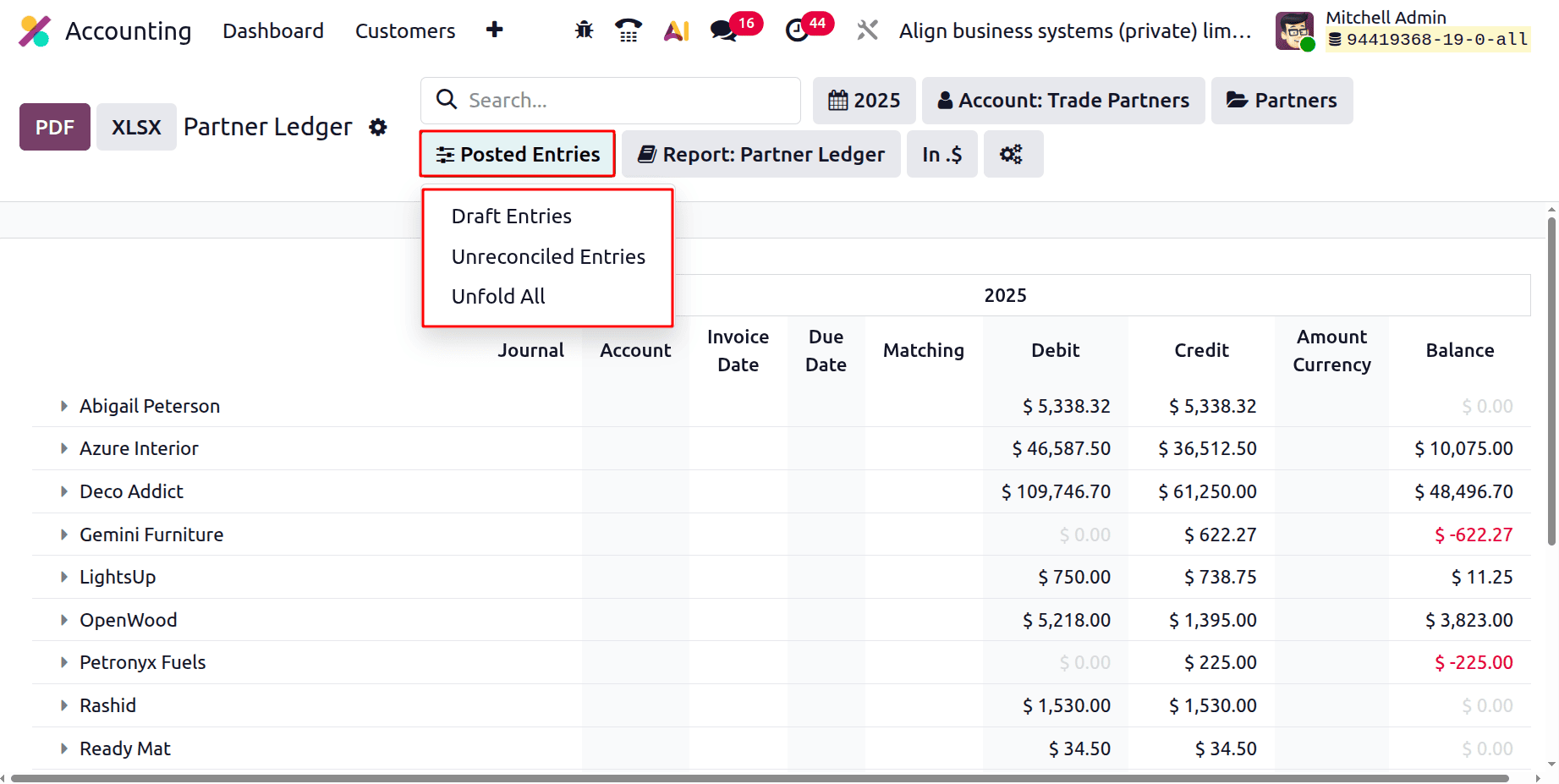Open Report: Partner Ledger variant selector
1559x784 pixels.
[x=760, y=154]
